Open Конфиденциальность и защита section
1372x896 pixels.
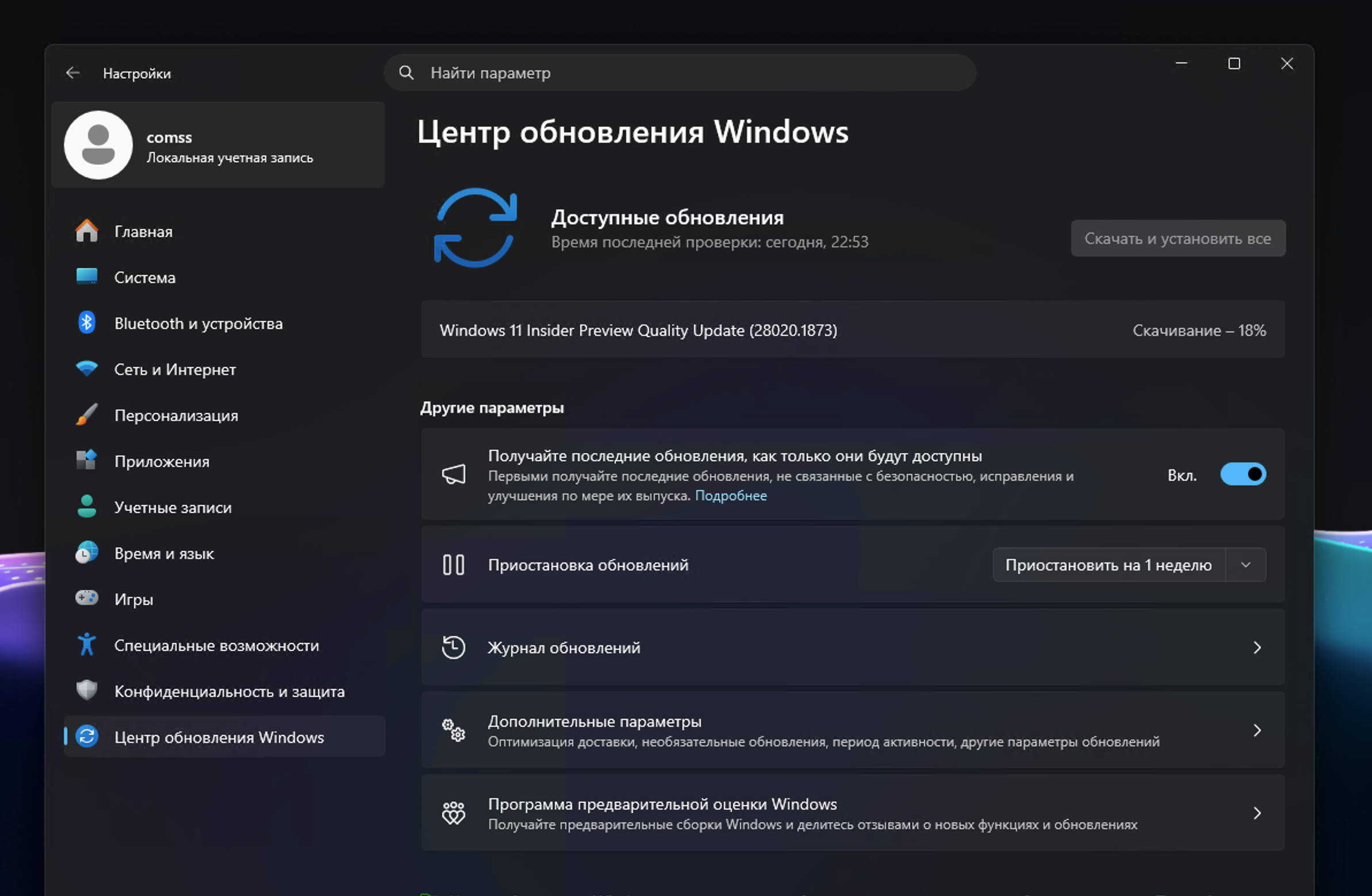tap(224, 691)
